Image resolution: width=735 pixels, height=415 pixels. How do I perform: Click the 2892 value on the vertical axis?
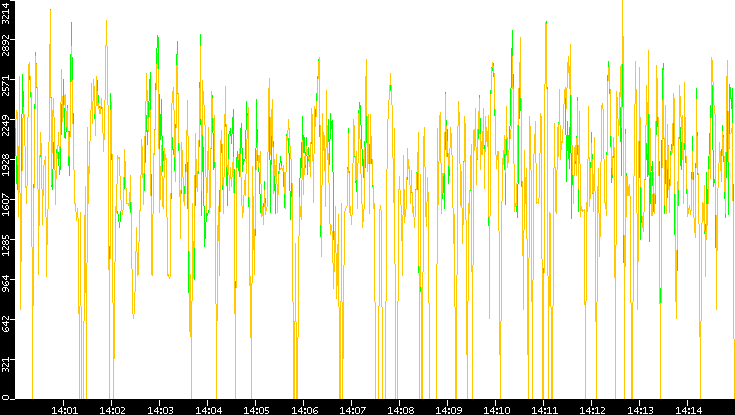[5, 47]
